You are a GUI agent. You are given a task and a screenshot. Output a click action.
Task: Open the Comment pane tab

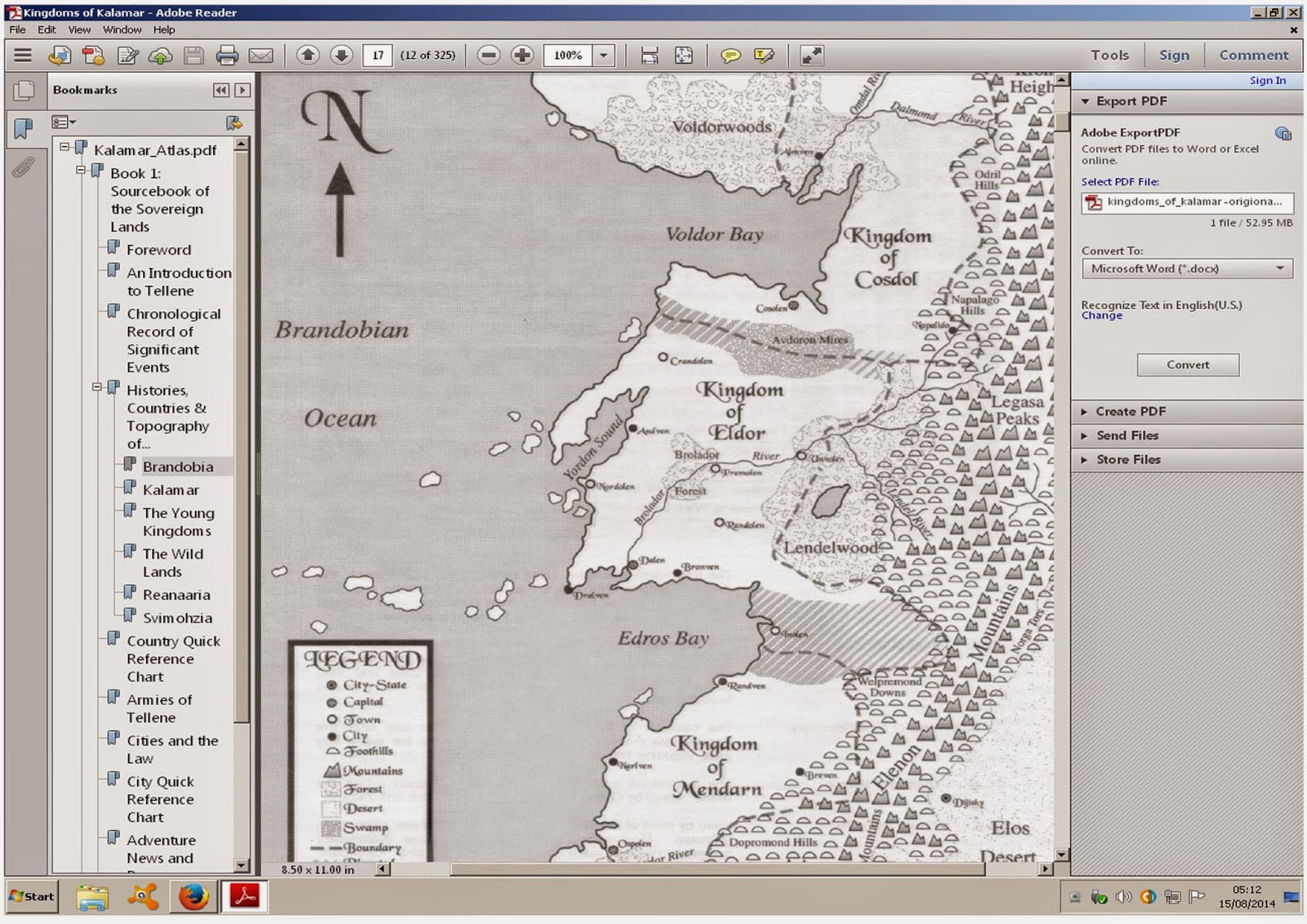point(1254,56)
